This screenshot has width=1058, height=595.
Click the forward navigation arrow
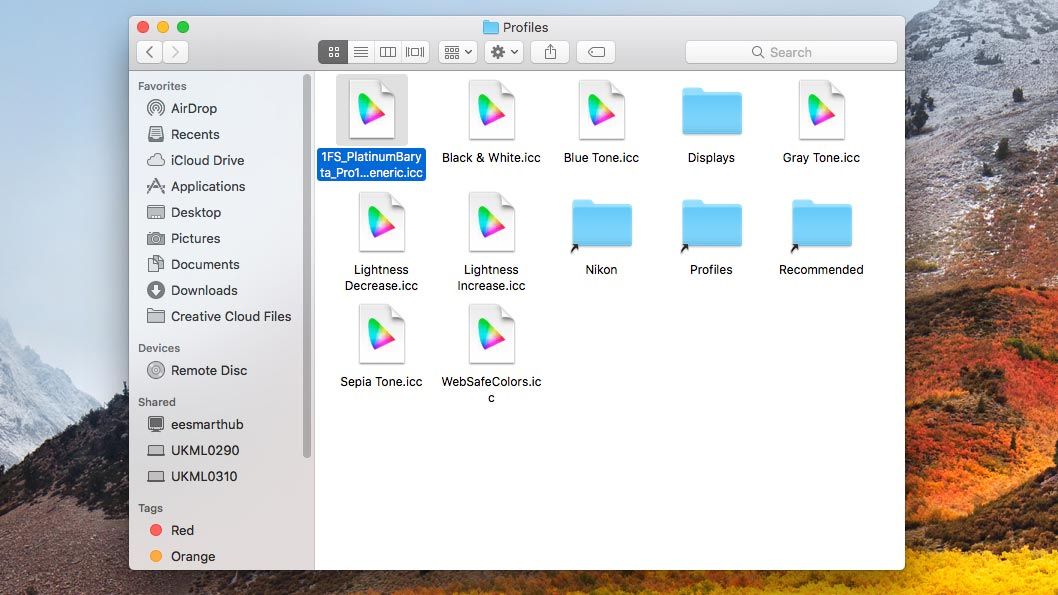[175, 52]
